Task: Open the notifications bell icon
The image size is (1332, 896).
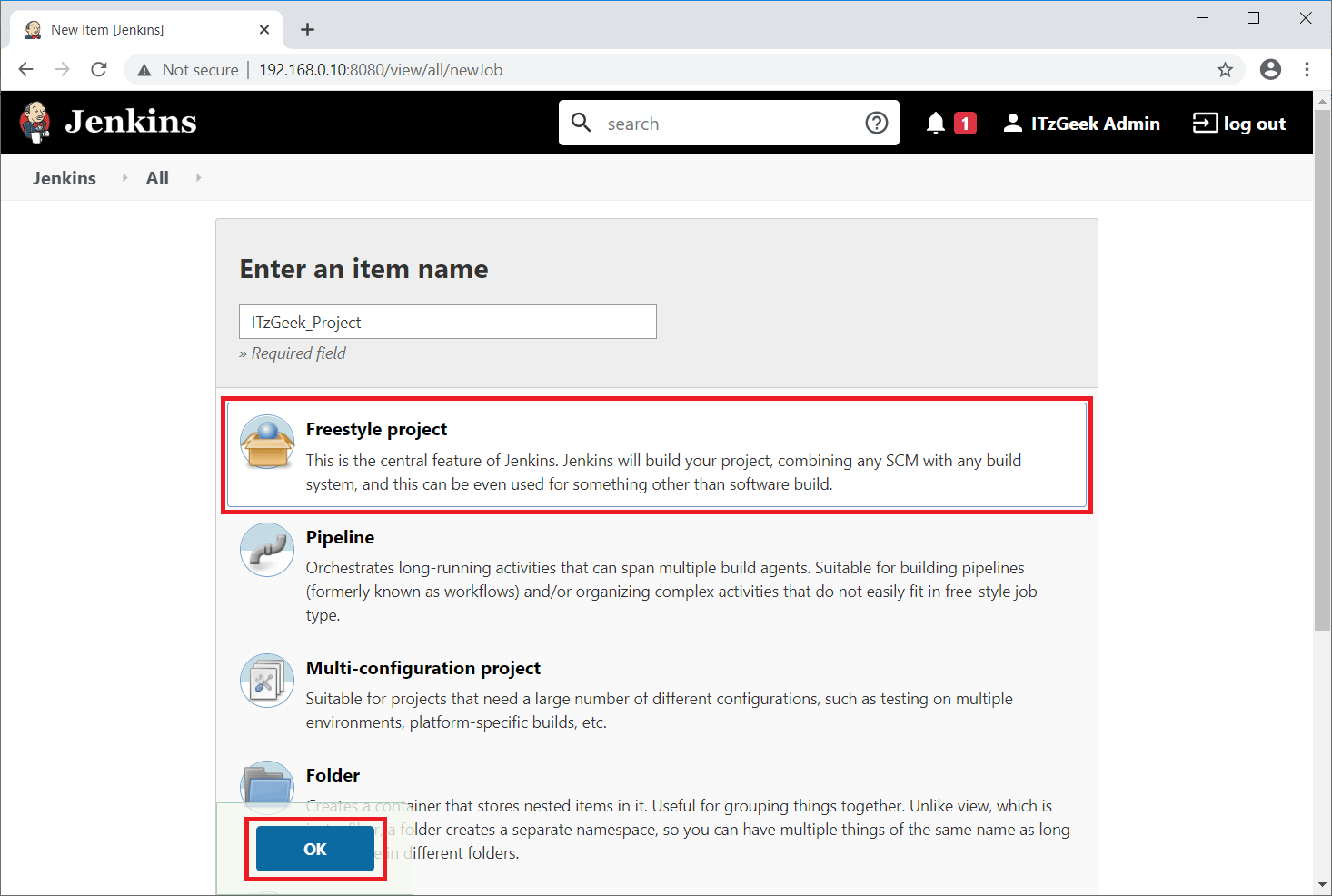Action: coord(936,123)
